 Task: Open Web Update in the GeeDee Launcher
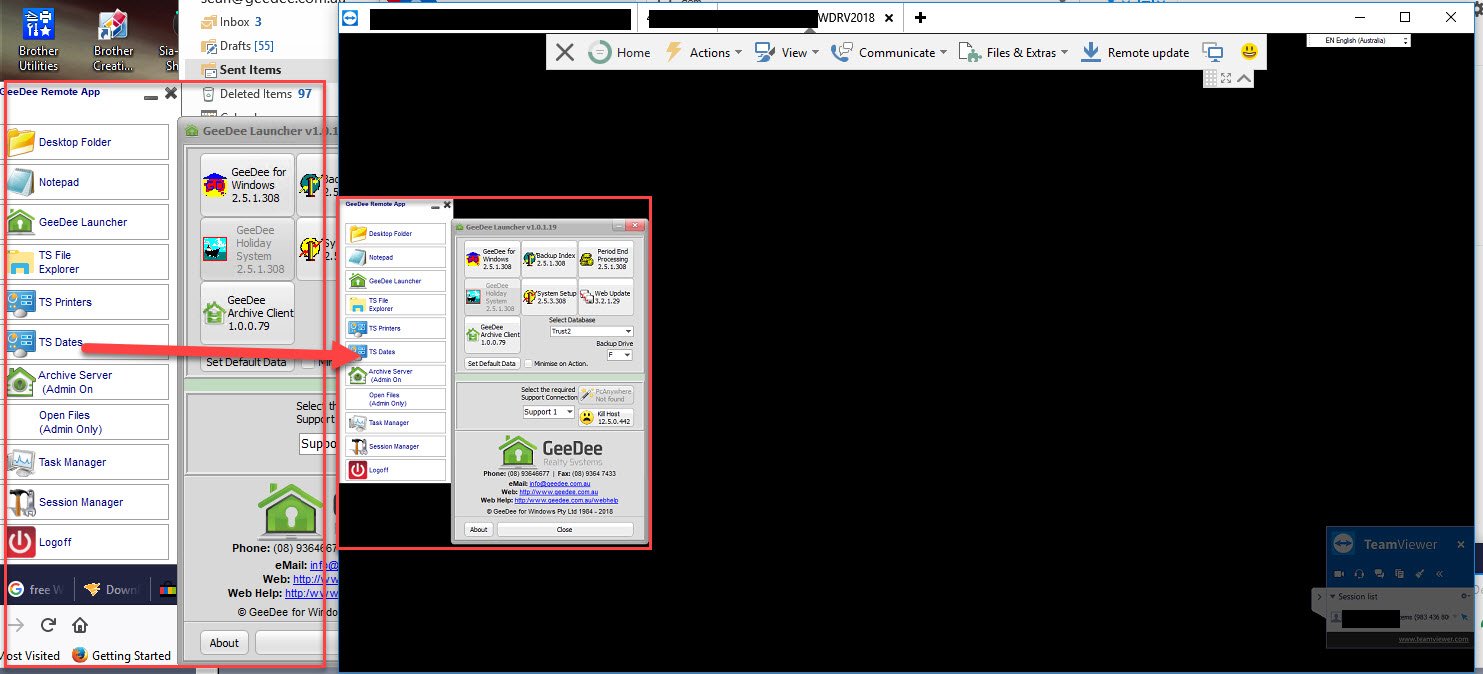click(606, 298)
